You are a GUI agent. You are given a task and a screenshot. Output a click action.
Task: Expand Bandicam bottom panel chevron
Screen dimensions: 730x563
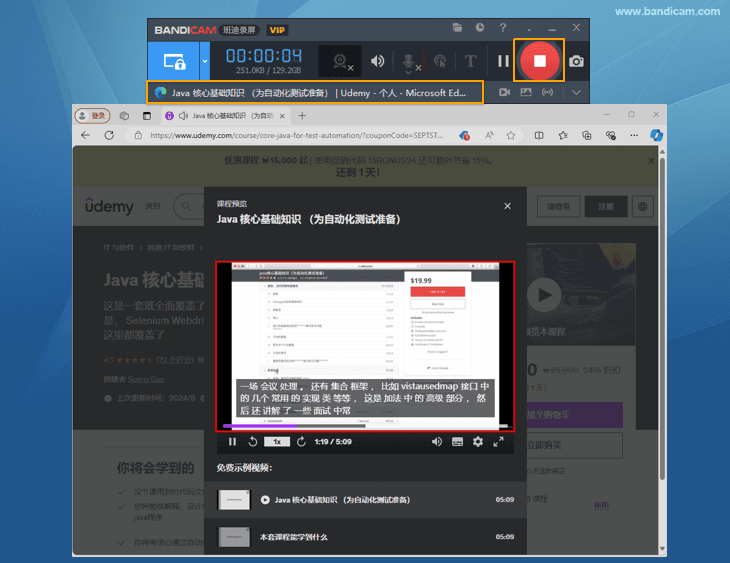576,92
